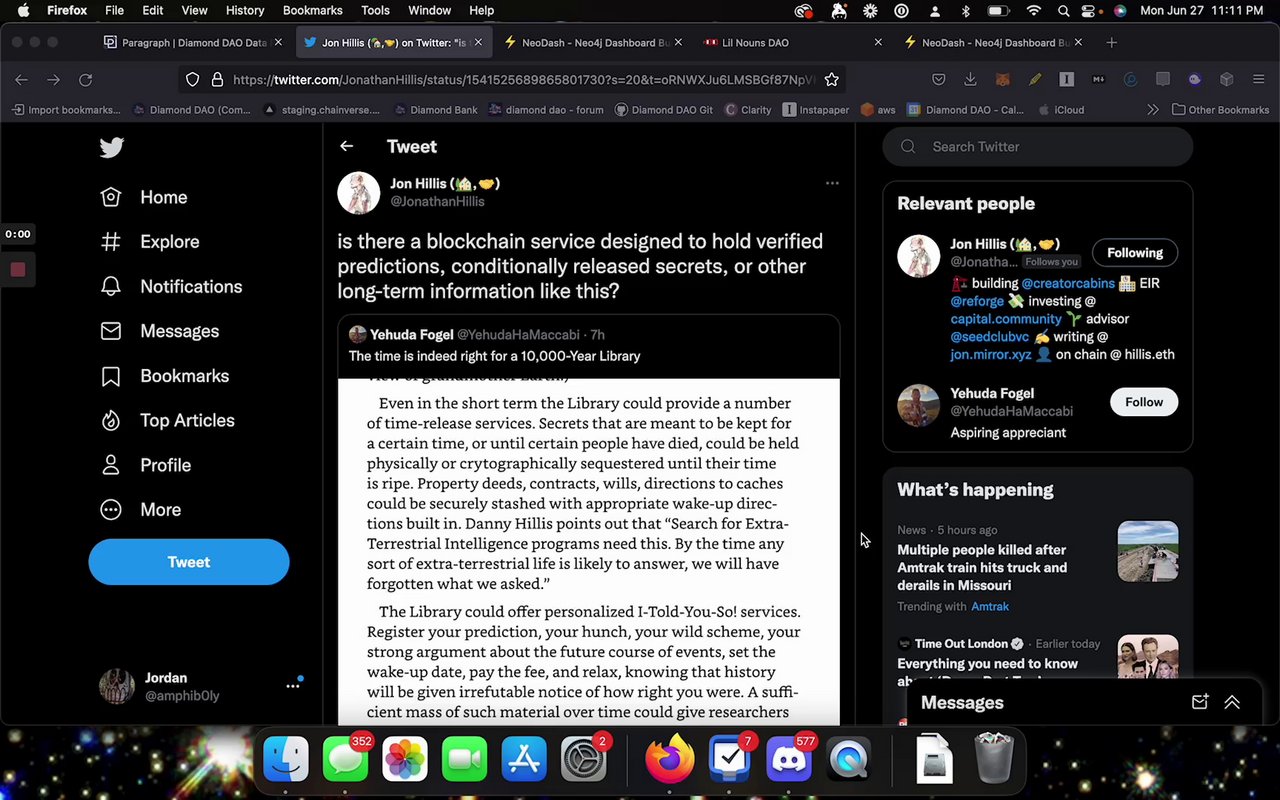Expand the Messages drawer

[x=1232, y=703]
